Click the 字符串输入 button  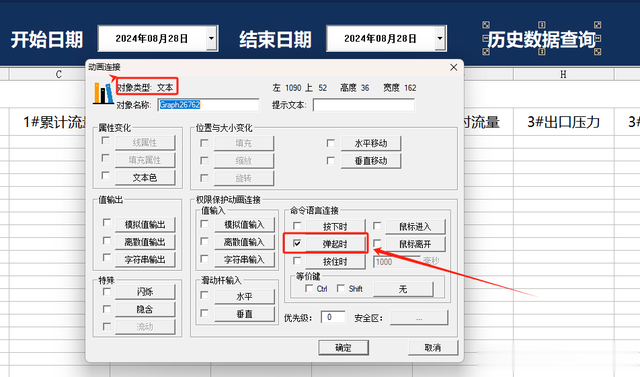[x=244, y=259]
